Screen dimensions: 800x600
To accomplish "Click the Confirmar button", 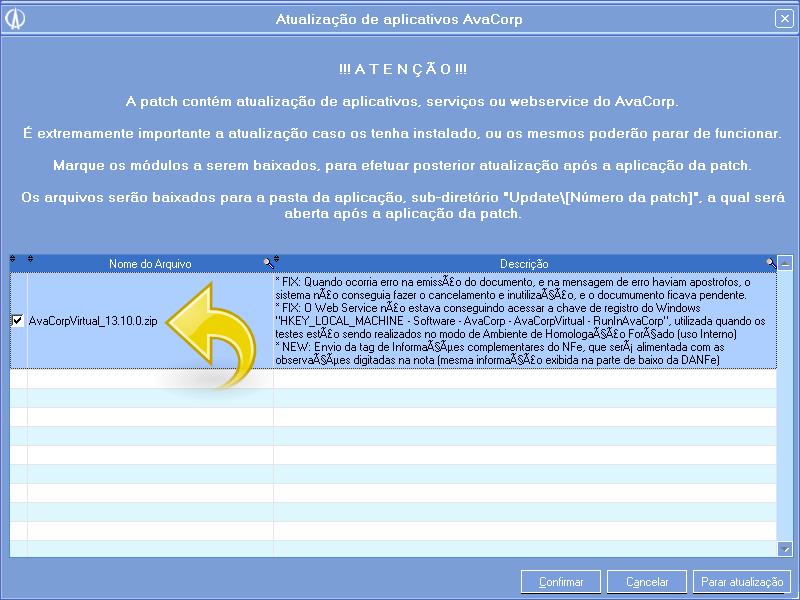I will (x=561, y=582).
